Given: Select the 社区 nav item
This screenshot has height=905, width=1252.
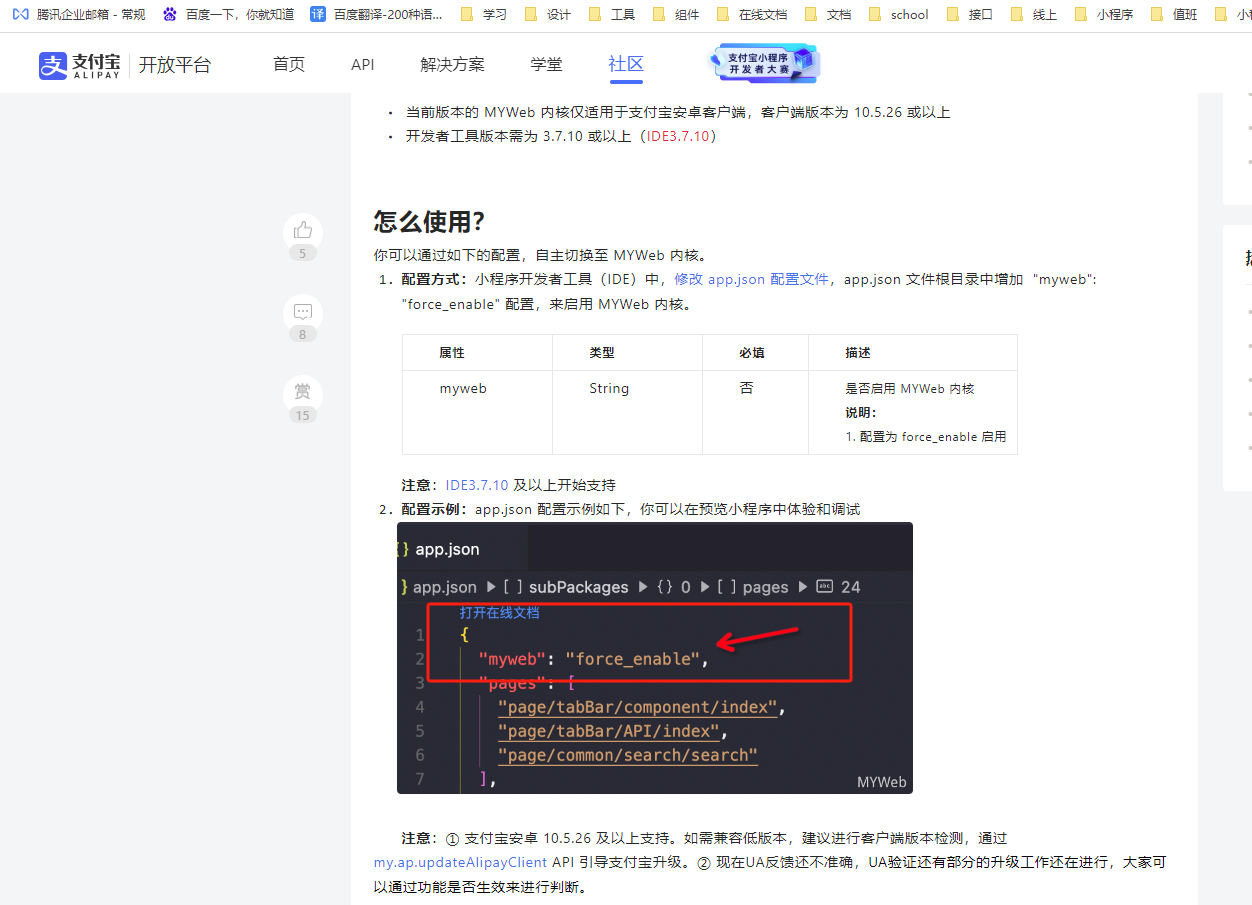Looking at the screenshot, I should (x=626, y=65).
